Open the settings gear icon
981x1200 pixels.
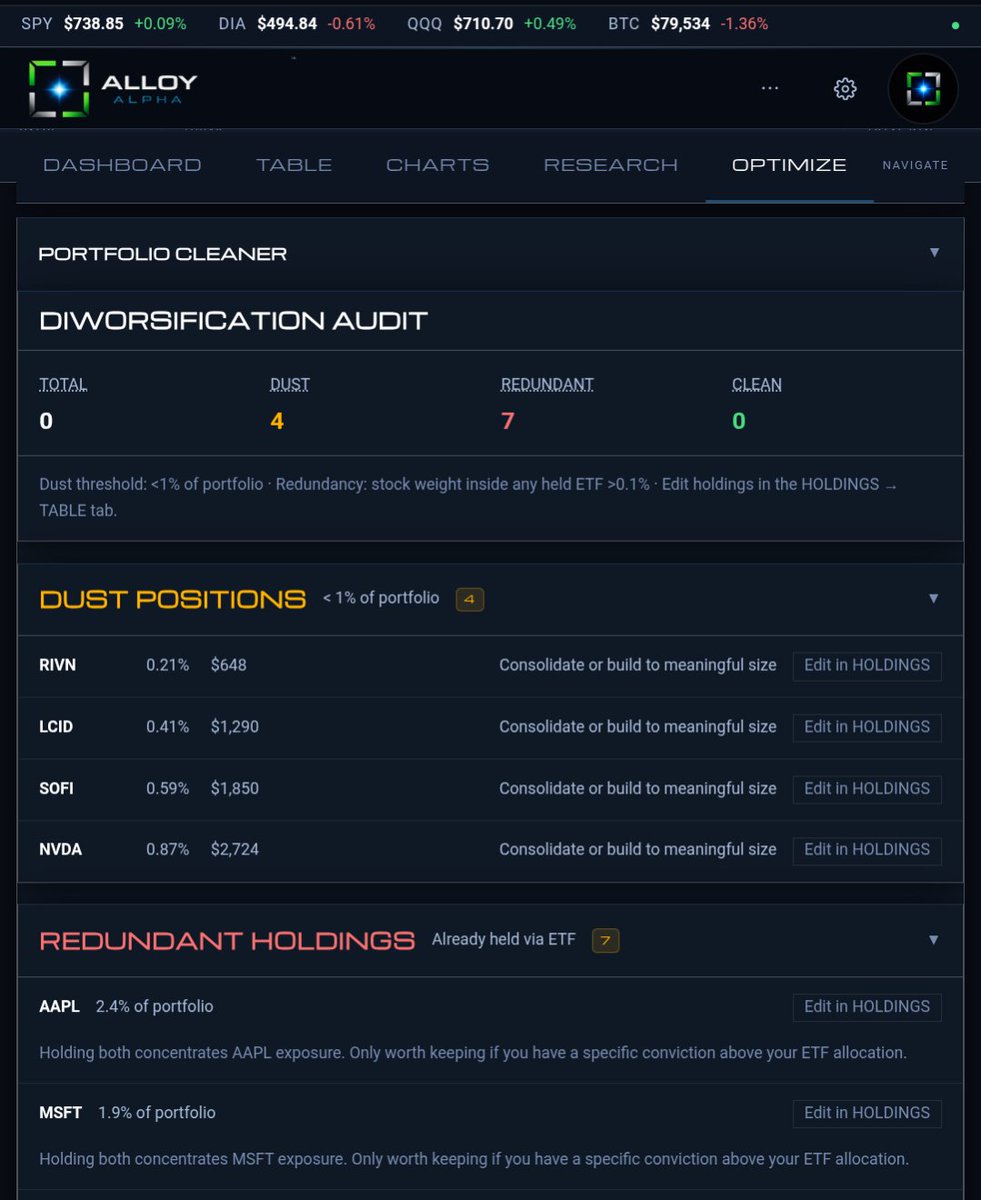coord(845,89)
